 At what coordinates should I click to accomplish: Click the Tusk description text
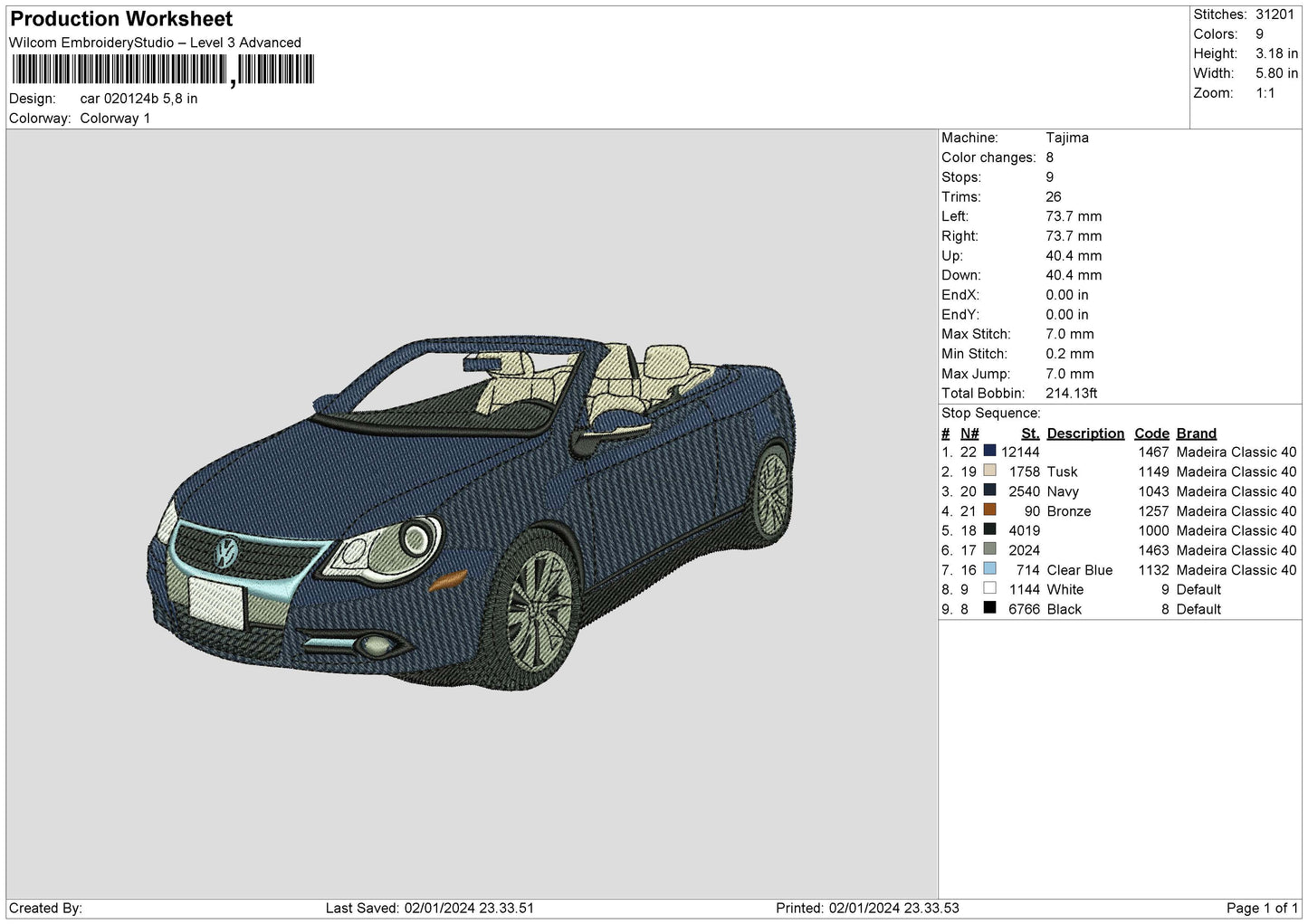click(1062, 472)
